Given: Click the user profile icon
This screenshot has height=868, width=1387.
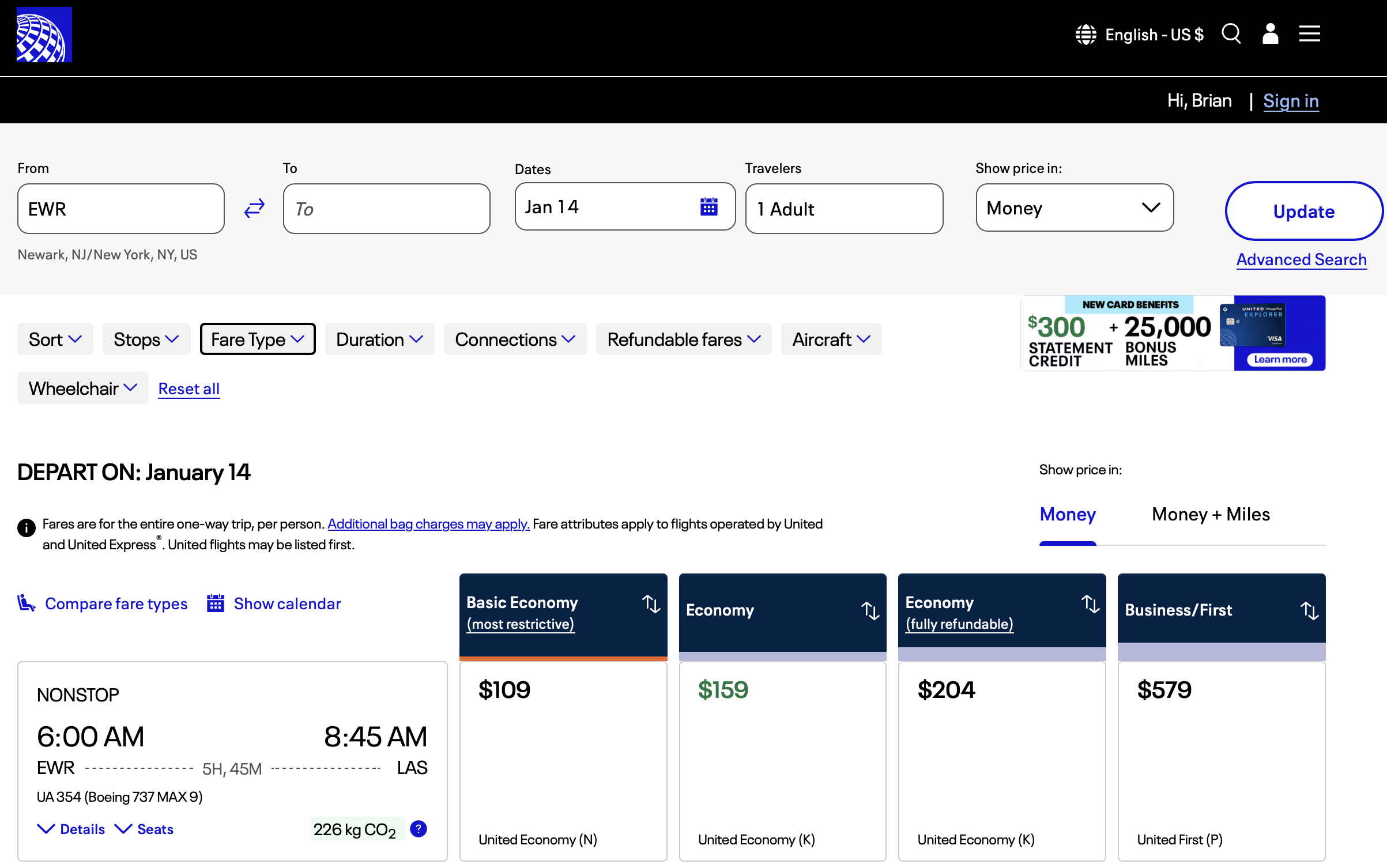Looking at the screenshot, I should coord(1270,34).
